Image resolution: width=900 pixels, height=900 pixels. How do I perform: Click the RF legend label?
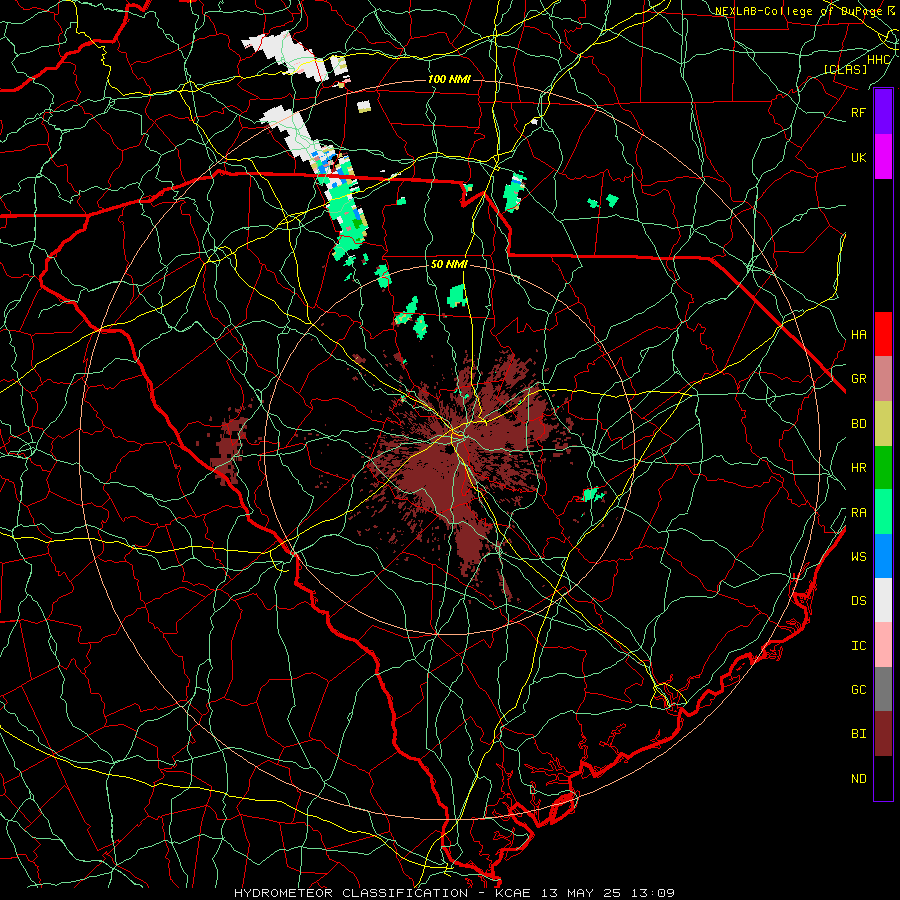858,112
